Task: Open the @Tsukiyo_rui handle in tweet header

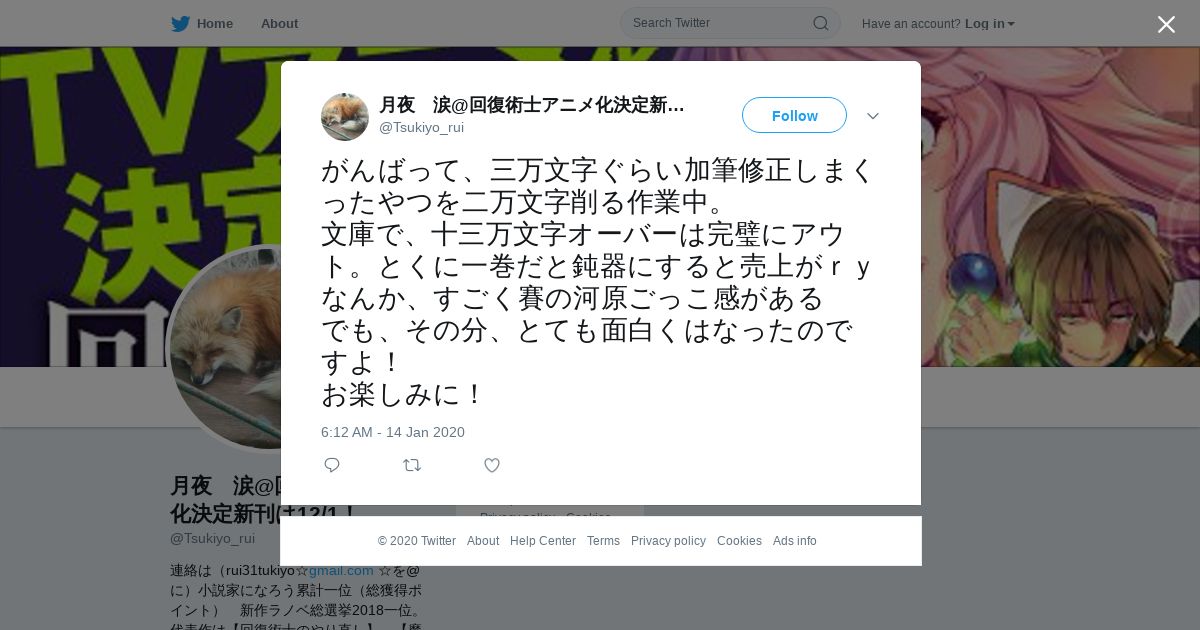Action: (421, 127)
